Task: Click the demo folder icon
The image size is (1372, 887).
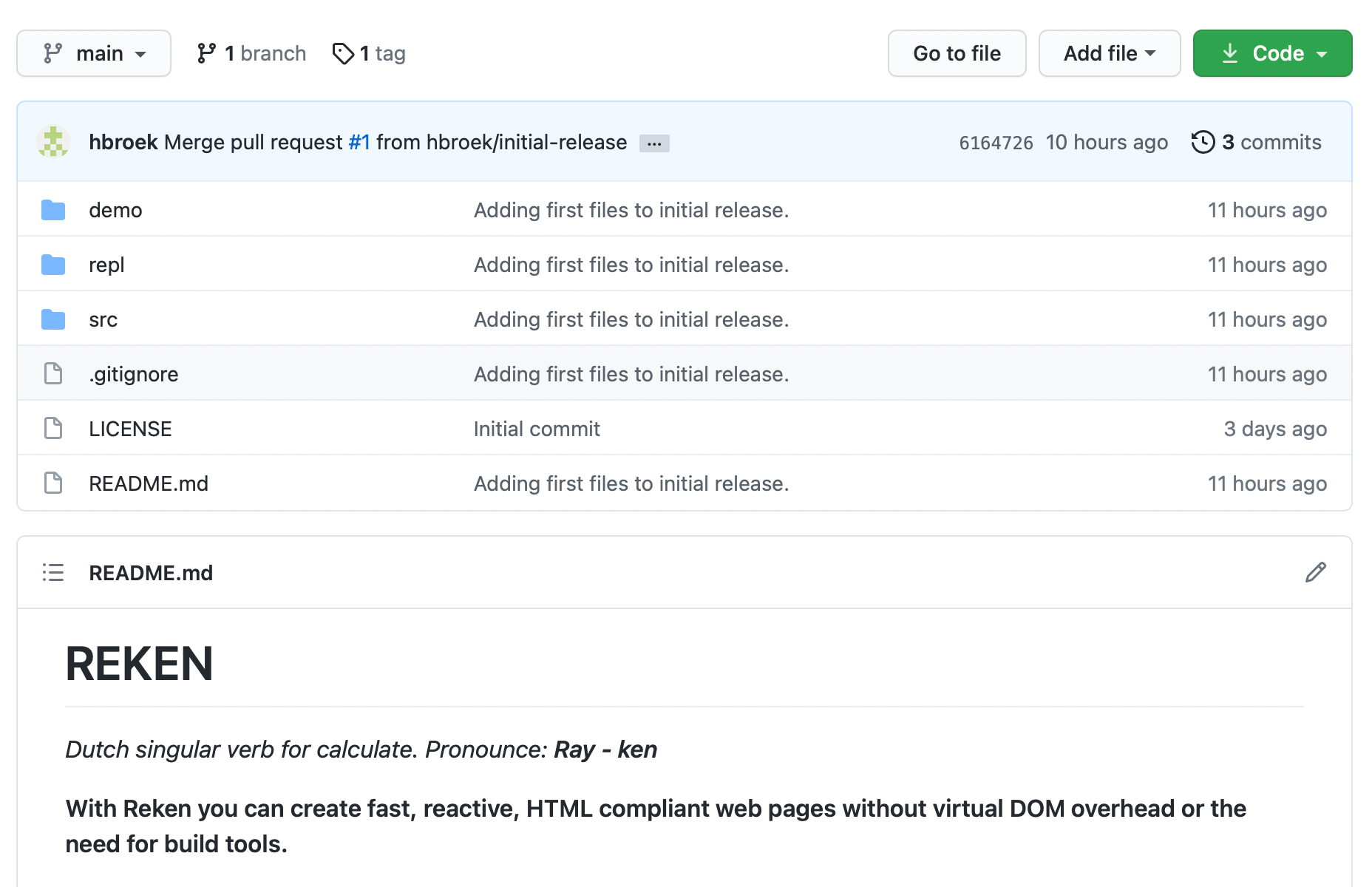Action: [x=53, y=210]
